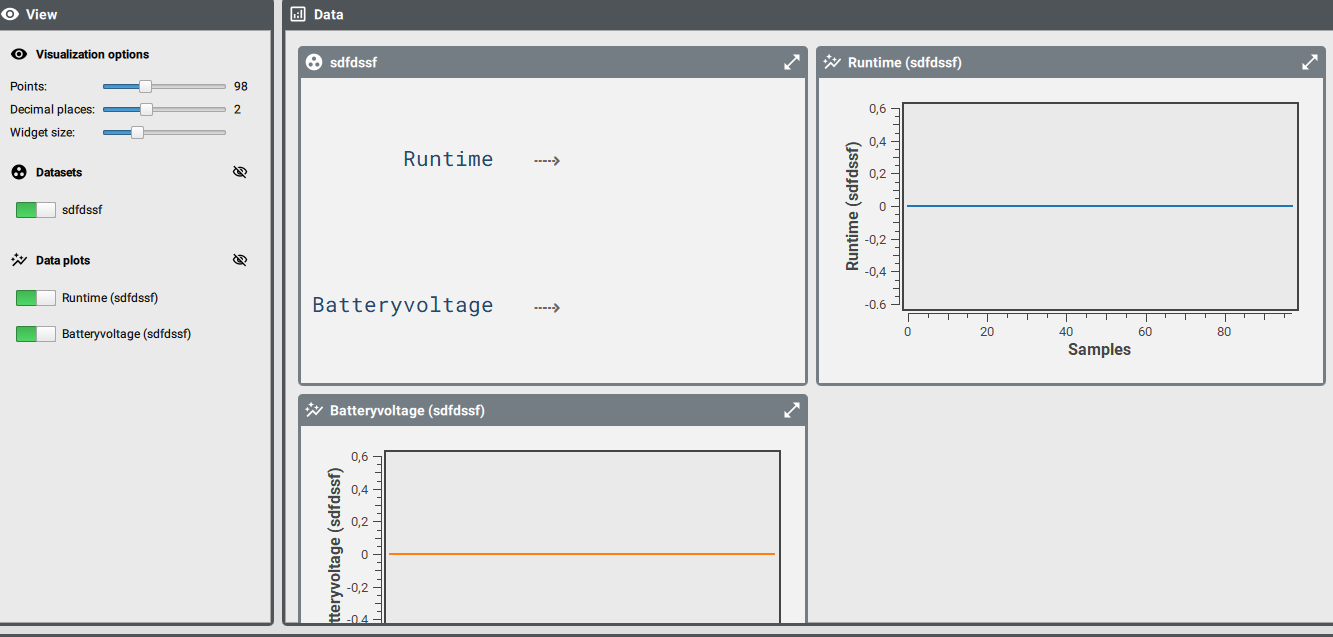Click the Batteryvoltage (sdfdssf) label in Data plots list

(126, 334)
